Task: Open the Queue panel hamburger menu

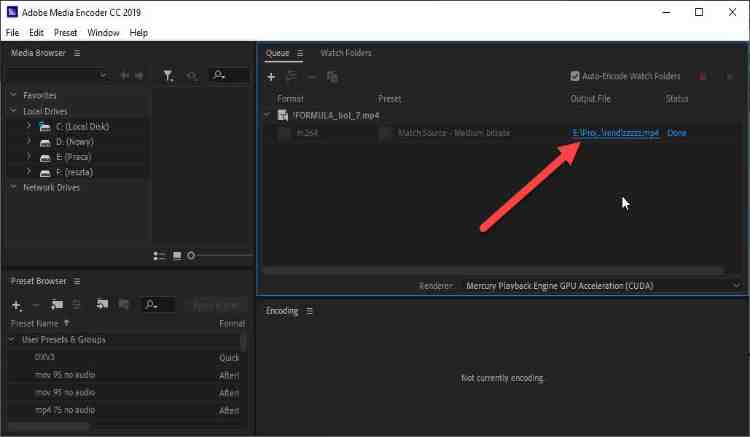Action: (x=299, y=53)
